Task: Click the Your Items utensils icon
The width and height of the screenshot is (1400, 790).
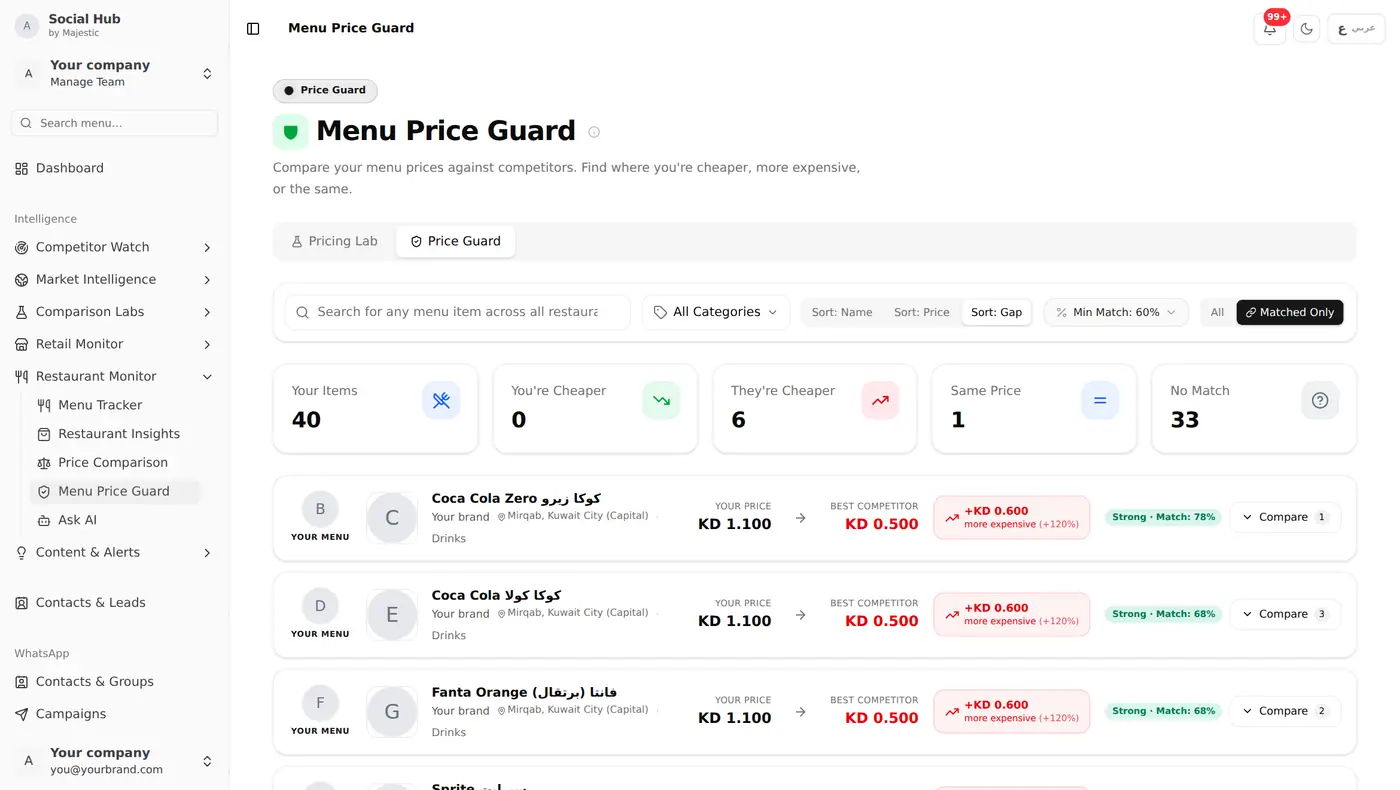Action: (441, 401)
